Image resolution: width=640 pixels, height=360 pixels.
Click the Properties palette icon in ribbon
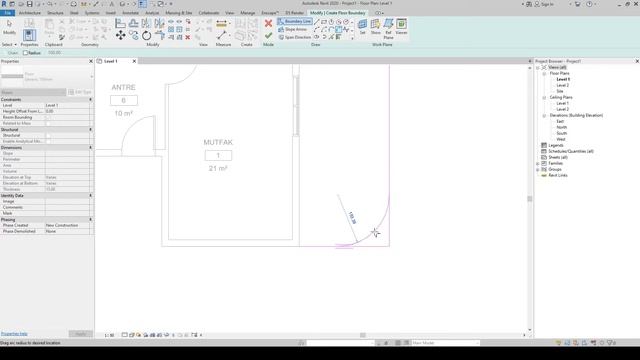(29, 35)
